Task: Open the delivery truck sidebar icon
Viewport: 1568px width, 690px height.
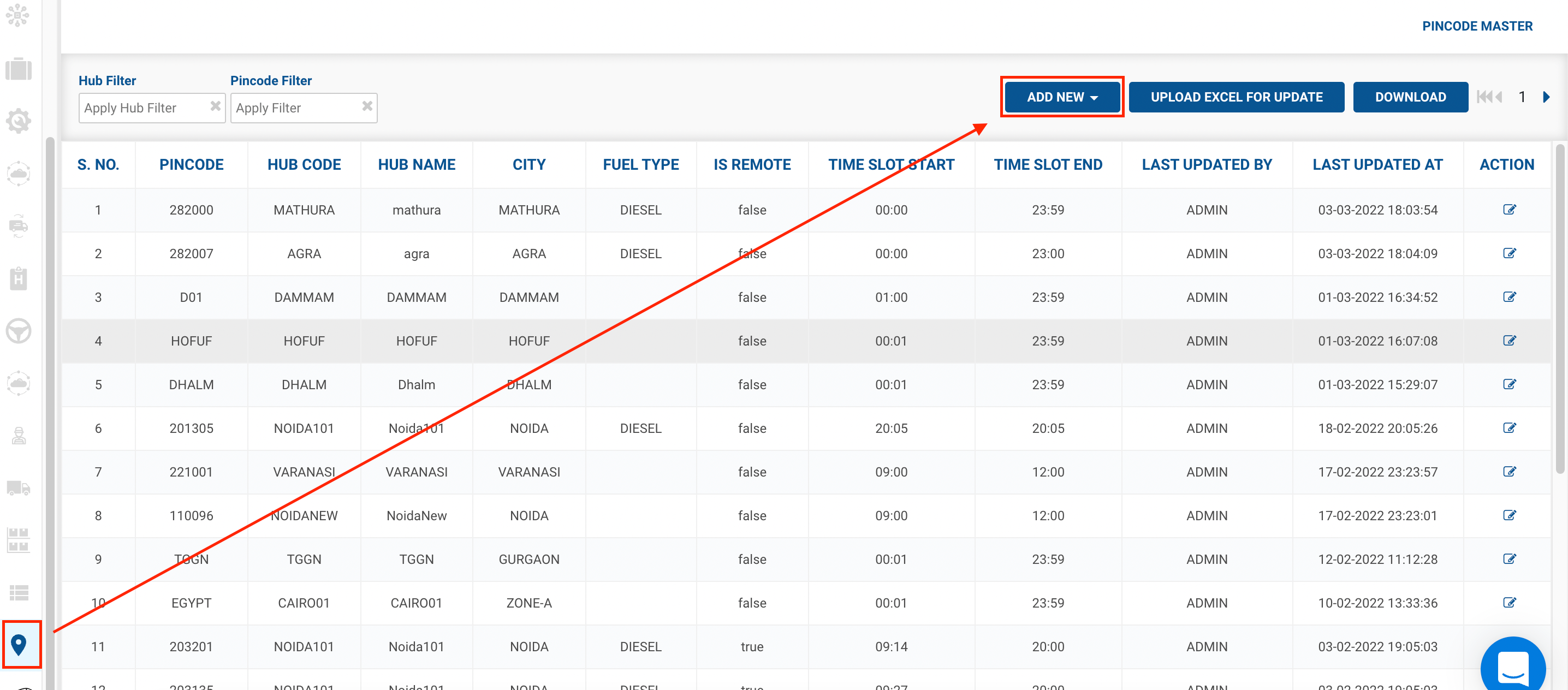Action: click(18, 488)
